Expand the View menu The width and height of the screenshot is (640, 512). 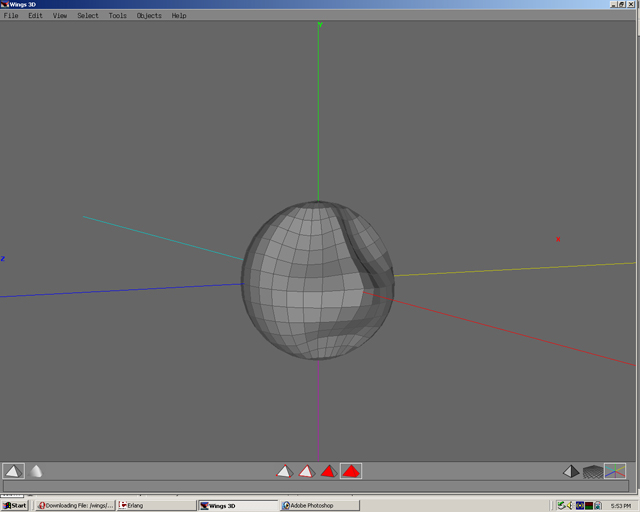coord(60,16)
